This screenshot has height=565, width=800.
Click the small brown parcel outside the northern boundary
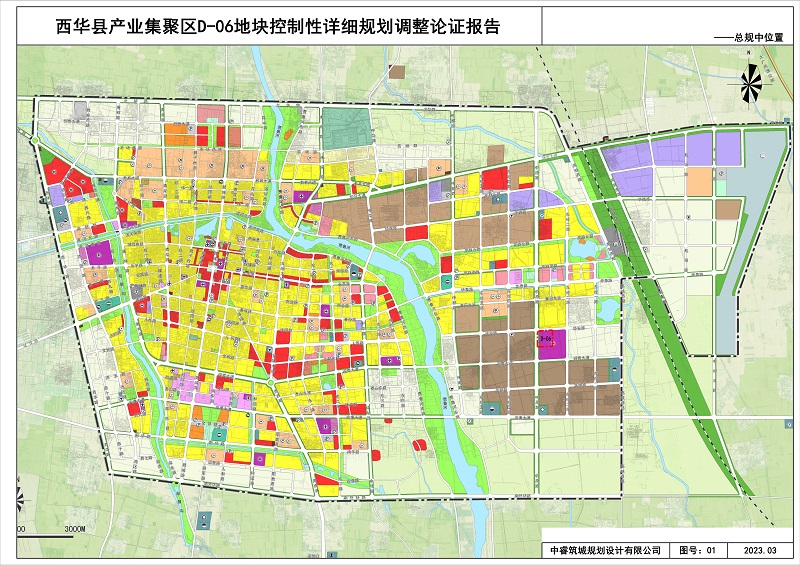397,72
